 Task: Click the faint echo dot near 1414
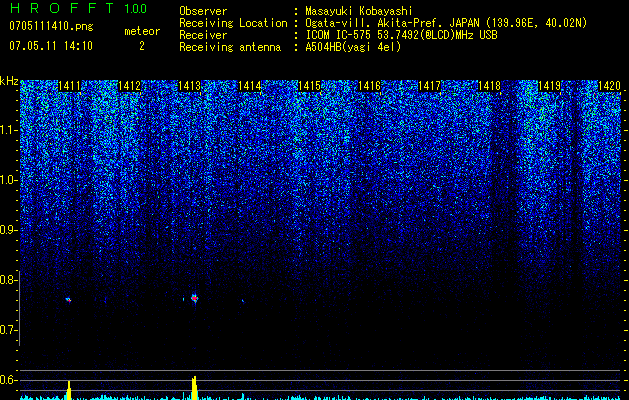243,300
